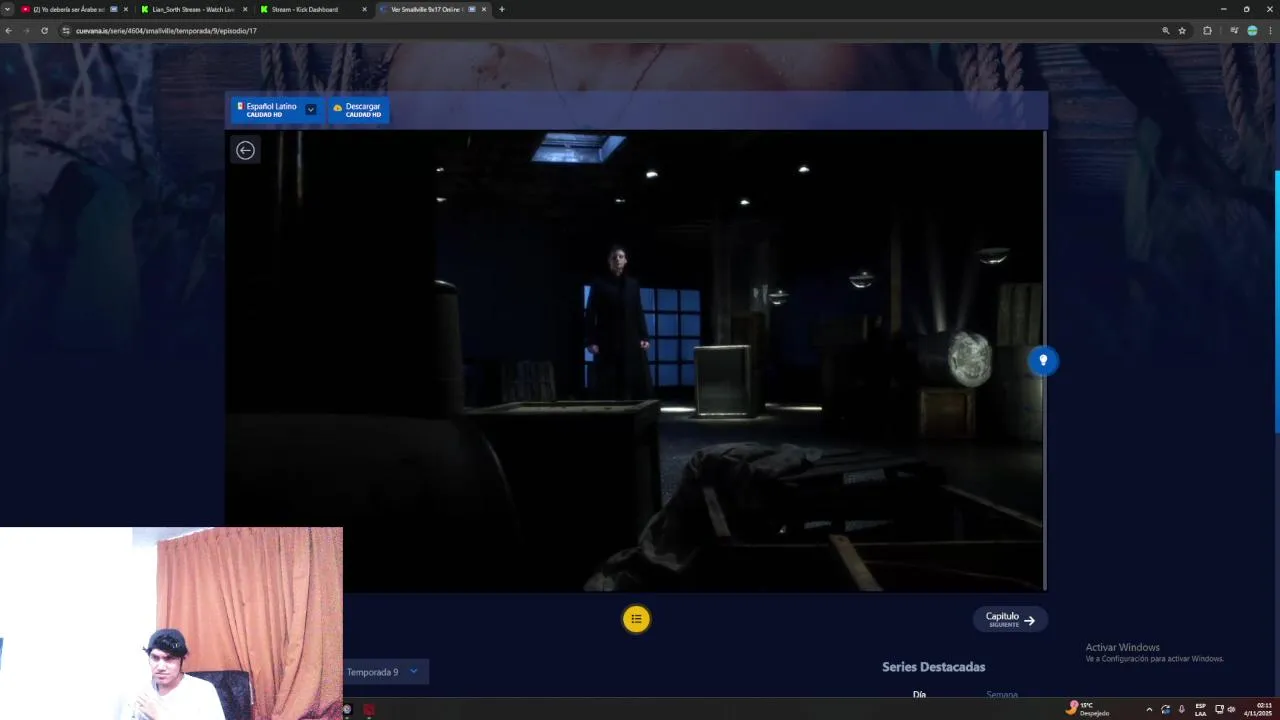
Task: Go back using the circular arrow in player
Action: [245, 150]
